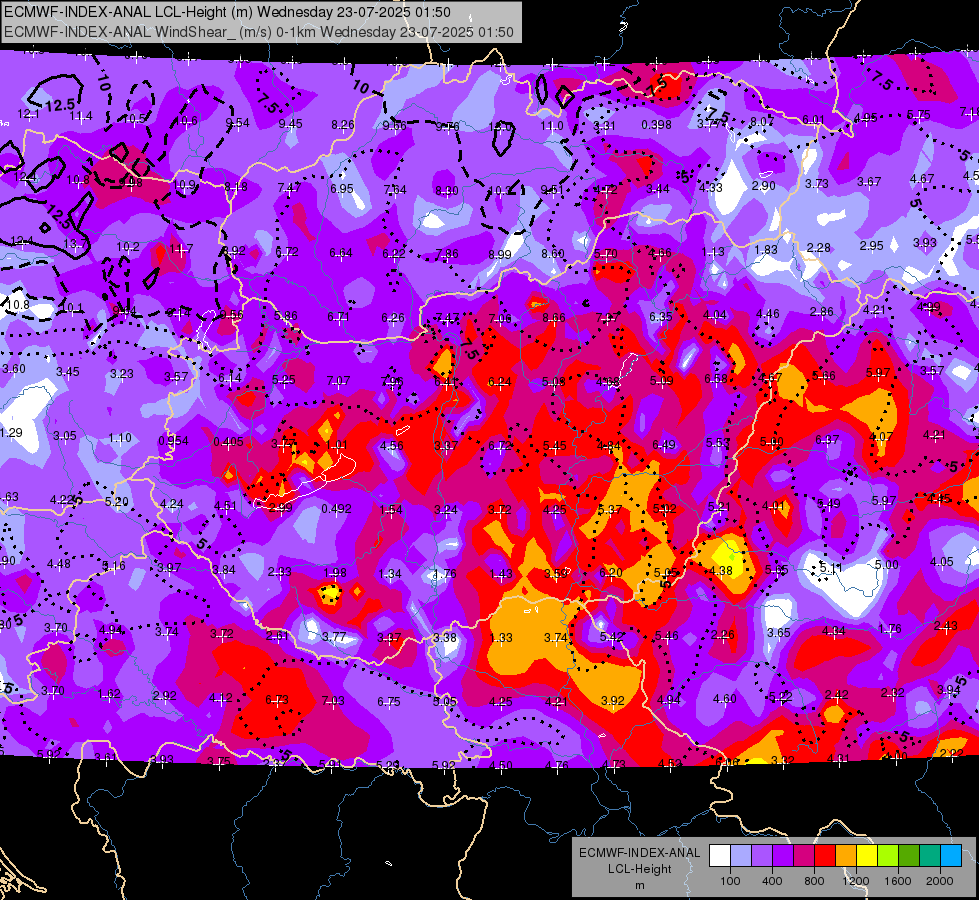Click the 5.11 value in white patch
The height and width of the screenshot is (900, 979).
pos(831,568)
